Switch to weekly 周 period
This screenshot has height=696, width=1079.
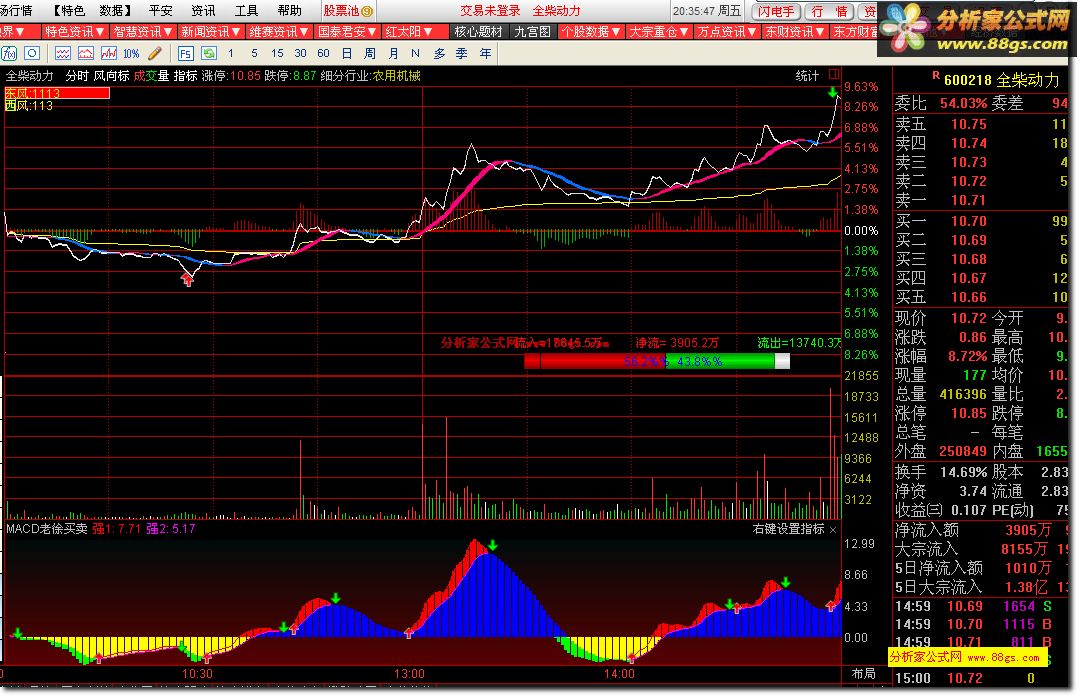(370, 53)
